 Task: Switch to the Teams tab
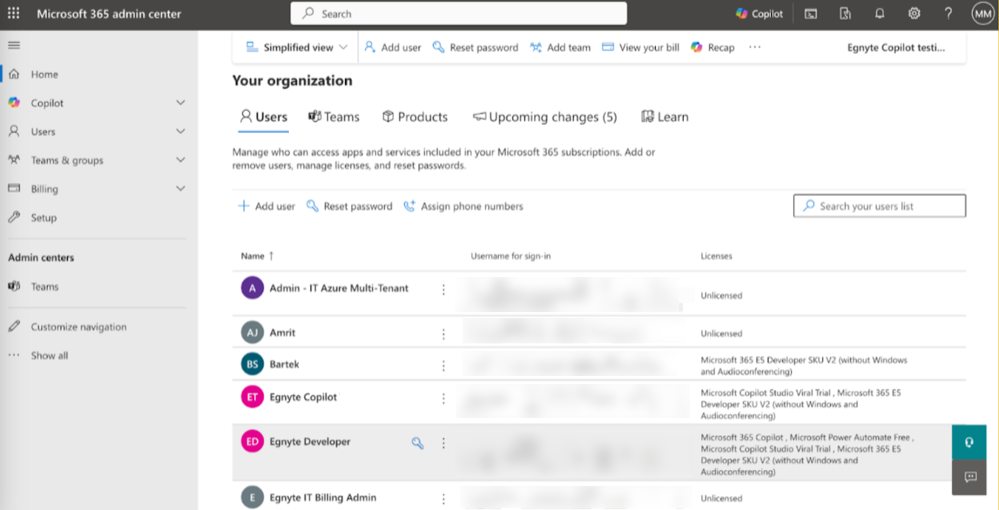pyautogui.click(x=334, y=117)
